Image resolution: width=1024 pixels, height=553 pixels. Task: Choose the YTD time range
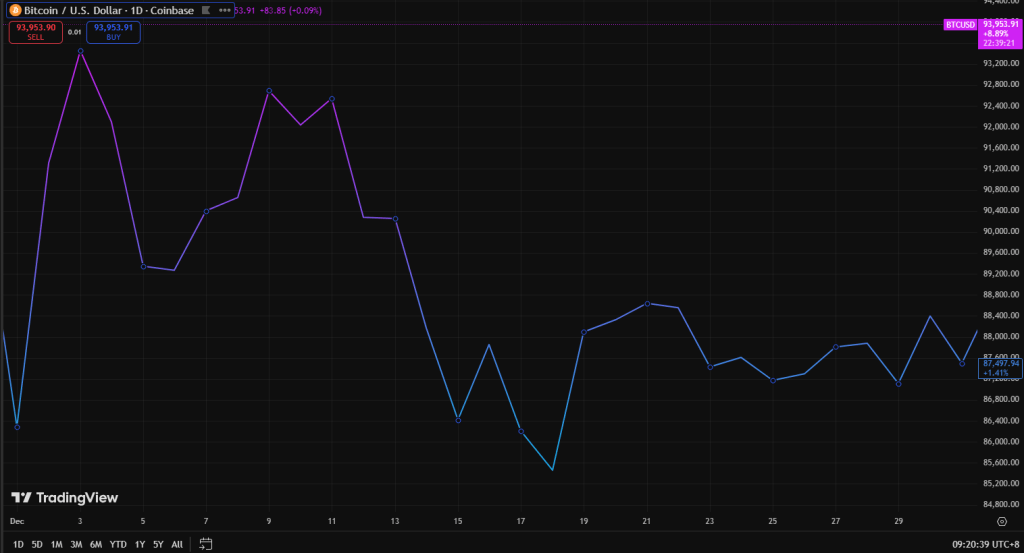[118, 544]
